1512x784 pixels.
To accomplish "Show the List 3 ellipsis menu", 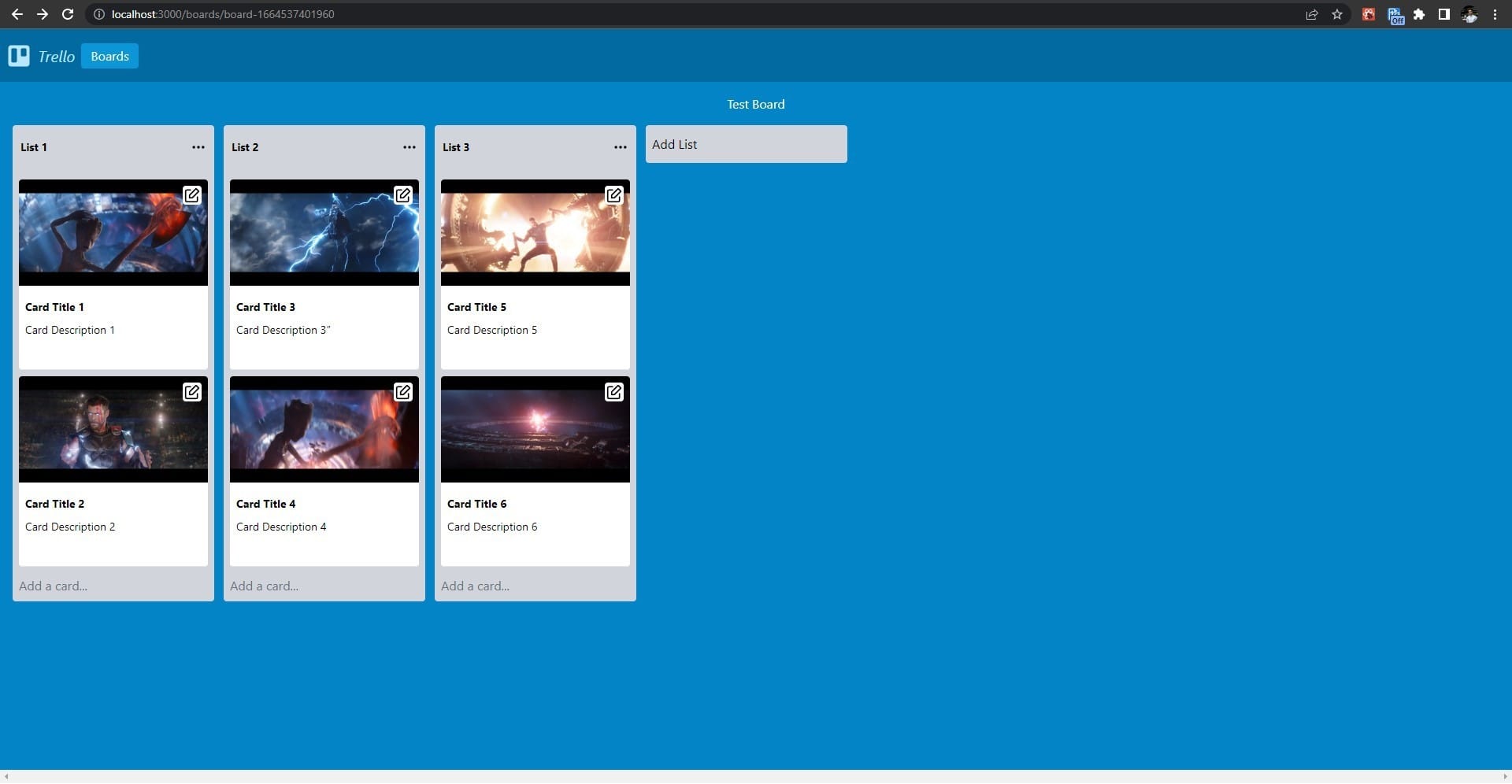I will tap(620, 147).
